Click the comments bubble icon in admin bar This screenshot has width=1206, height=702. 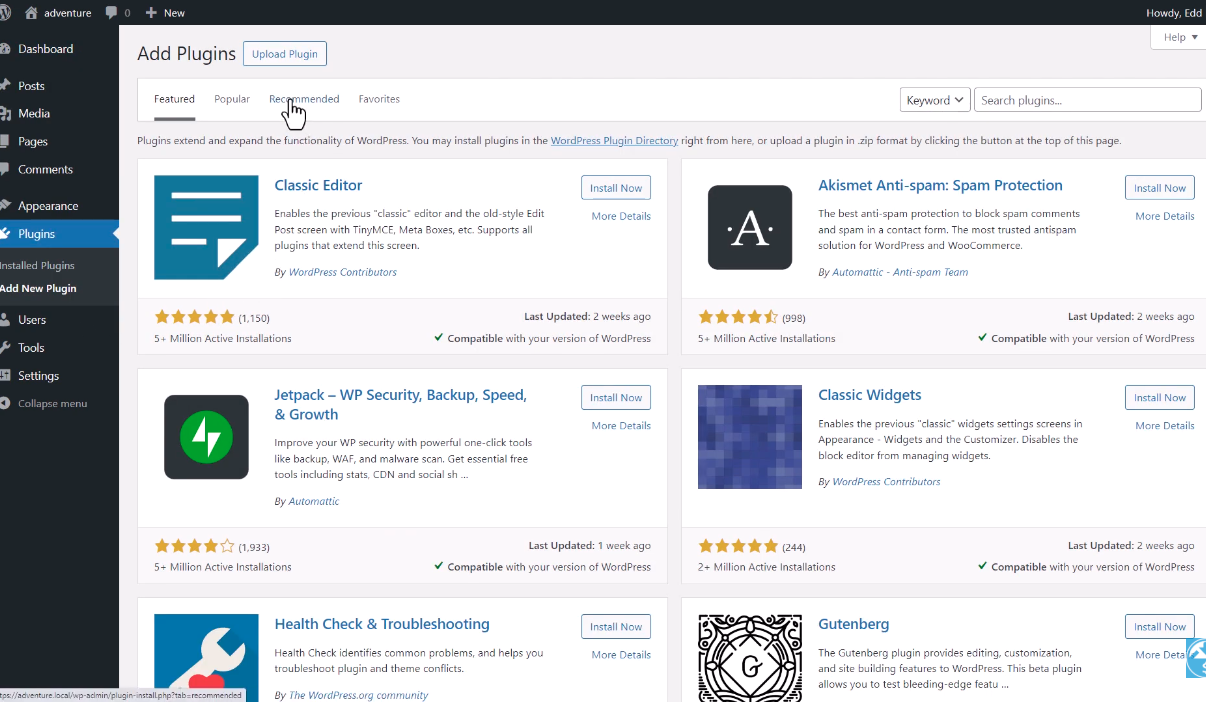[x=112, y=13]
